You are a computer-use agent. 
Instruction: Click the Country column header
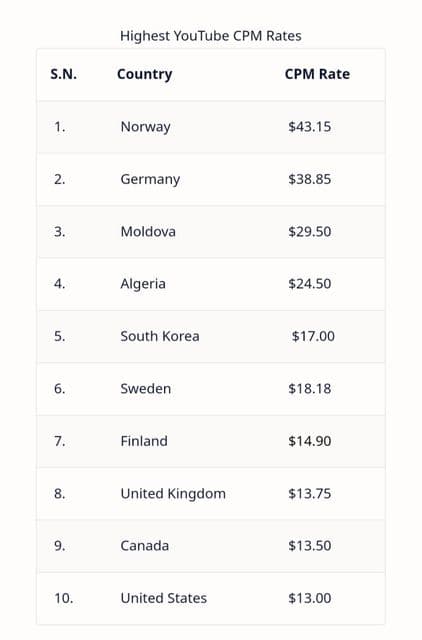(x=144, y=75)
